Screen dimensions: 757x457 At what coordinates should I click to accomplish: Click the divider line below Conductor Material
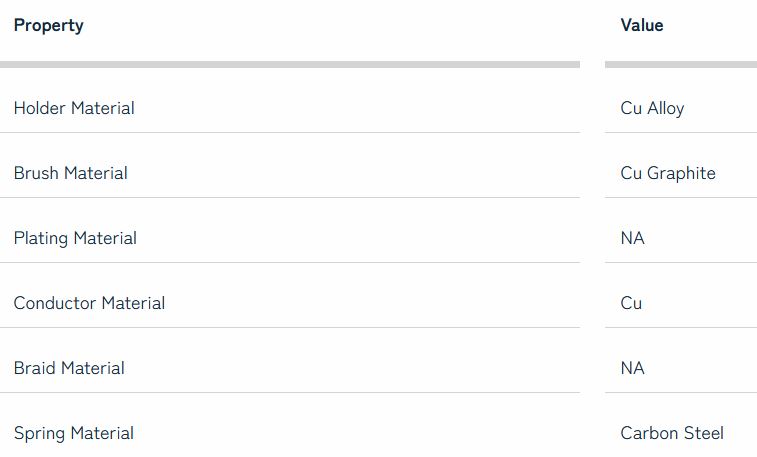click(x=289, y=327)
